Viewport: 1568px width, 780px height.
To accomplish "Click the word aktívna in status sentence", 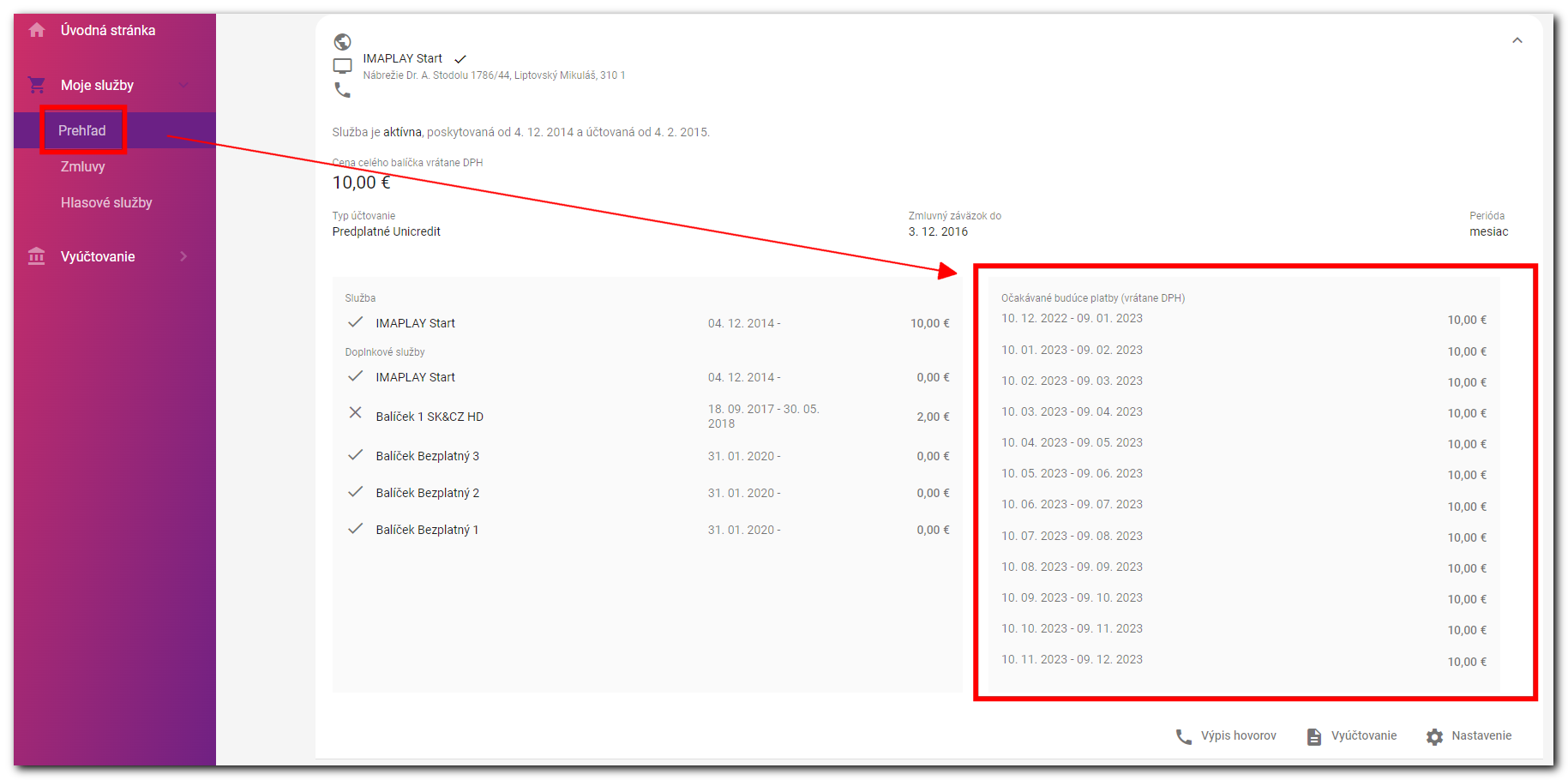I will [x=402, y=132].
